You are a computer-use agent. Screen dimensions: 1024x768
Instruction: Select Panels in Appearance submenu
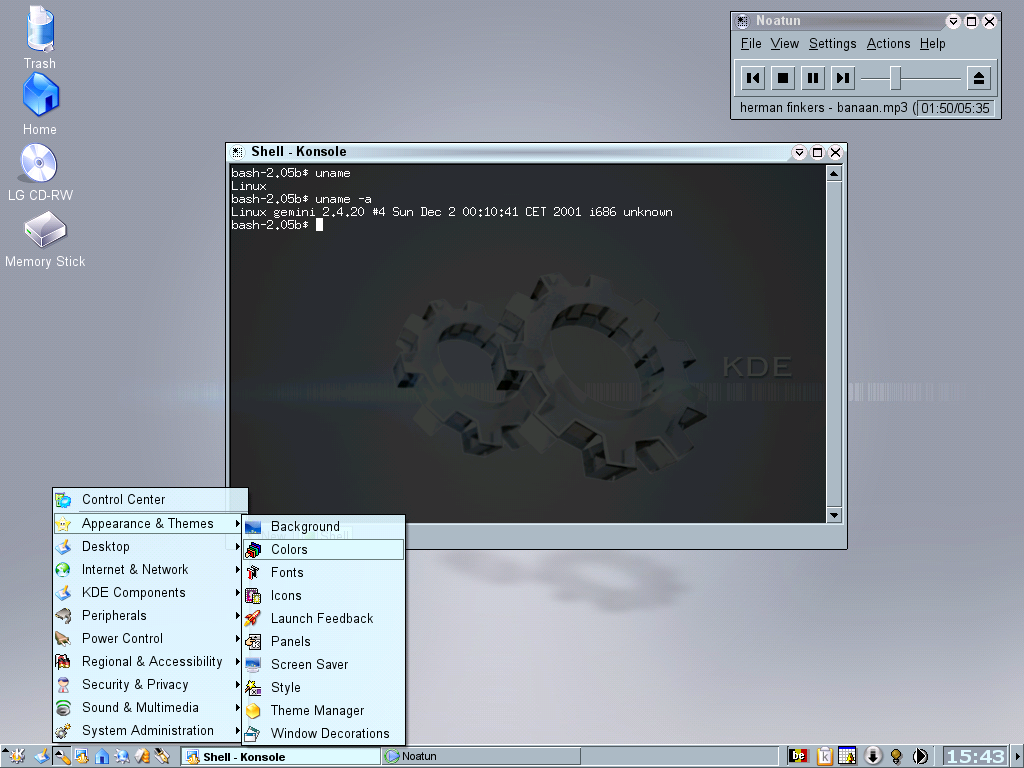(323, 641)
